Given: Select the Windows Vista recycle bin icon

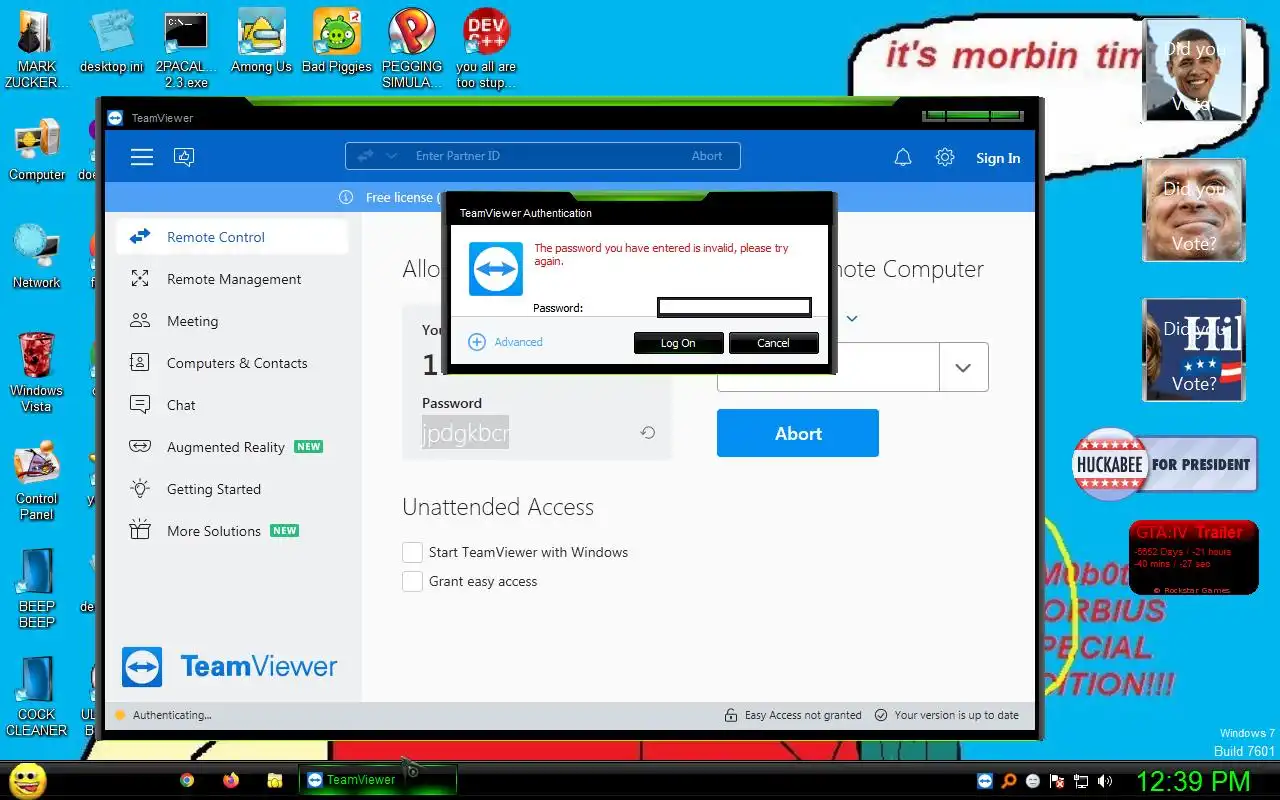Looking at the screenshot, I should [37, 372].
